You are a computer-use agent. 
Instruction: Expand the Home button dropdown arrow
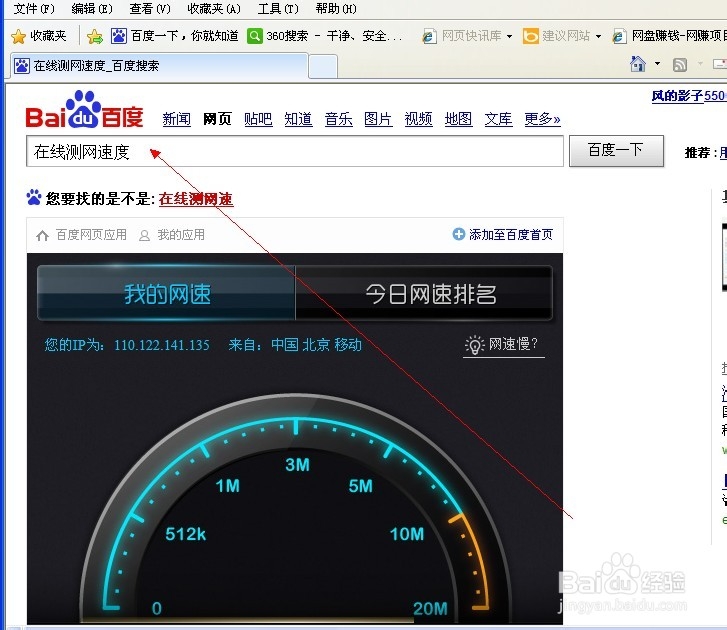657,64
